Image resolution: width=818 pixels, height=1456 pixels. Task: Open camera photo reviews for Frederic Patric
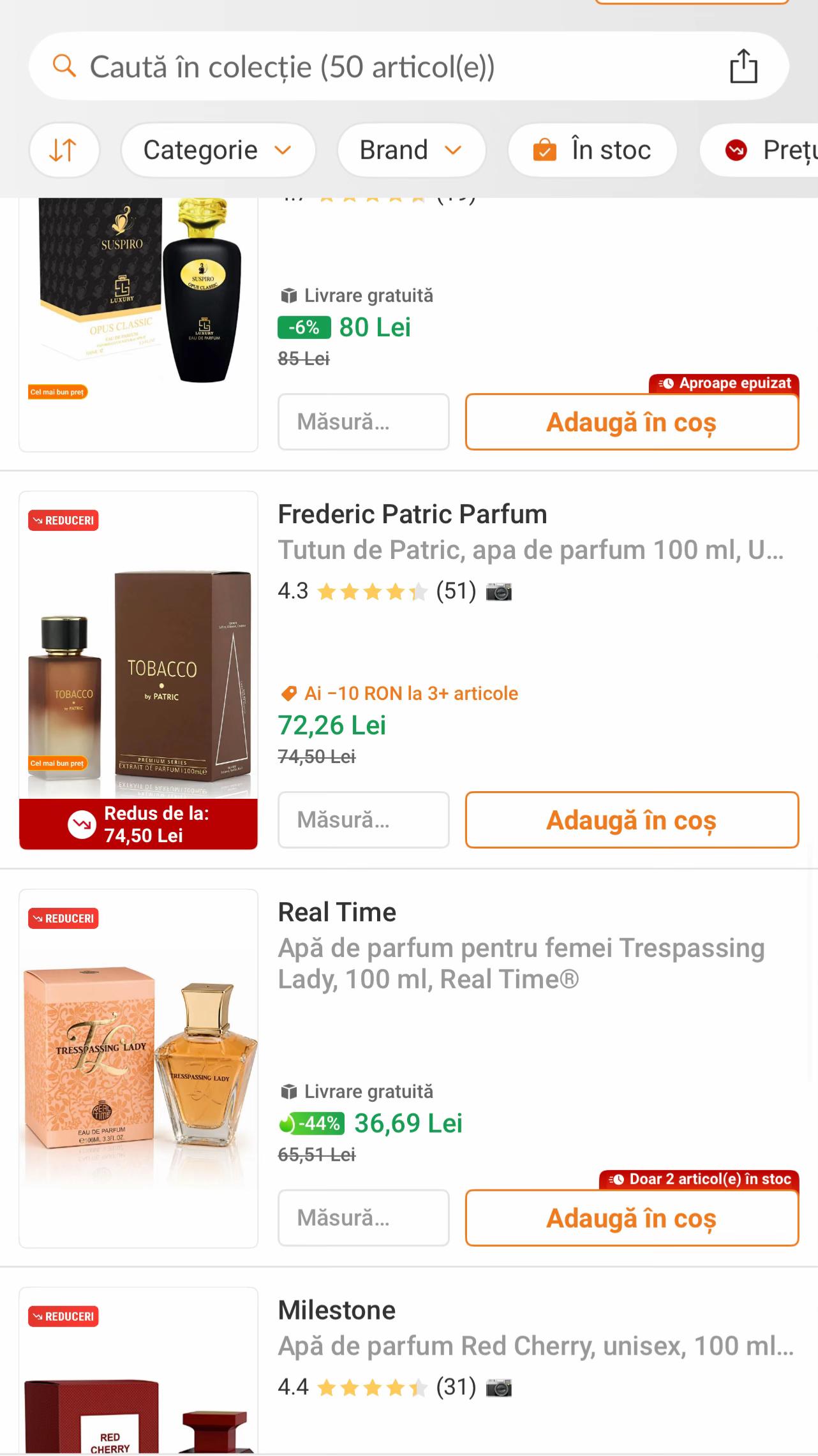pyautogui.click(x=499, y=592)
